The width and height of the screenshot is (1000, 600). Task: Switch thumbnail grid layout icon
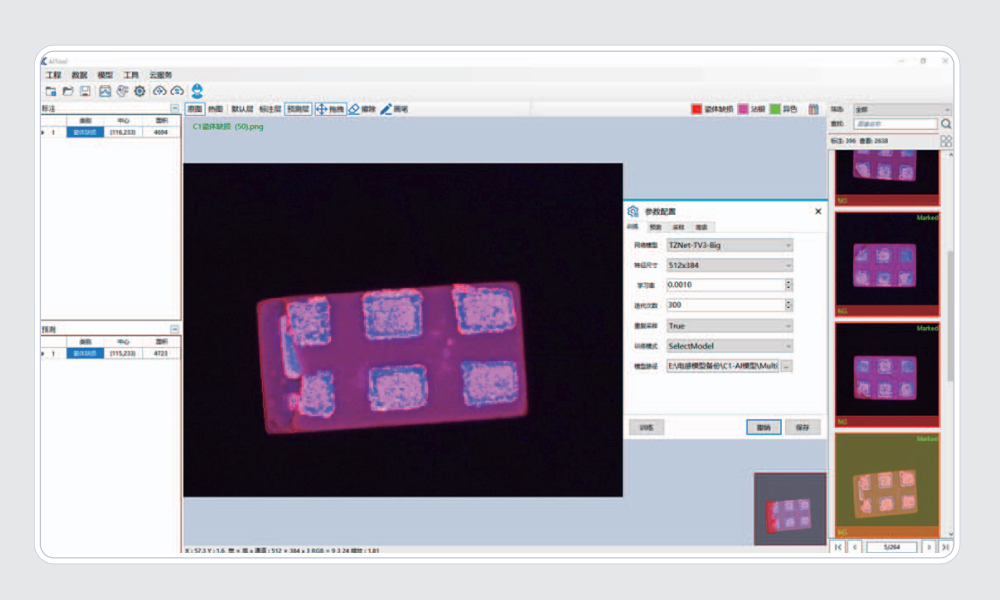coord(946,141)
